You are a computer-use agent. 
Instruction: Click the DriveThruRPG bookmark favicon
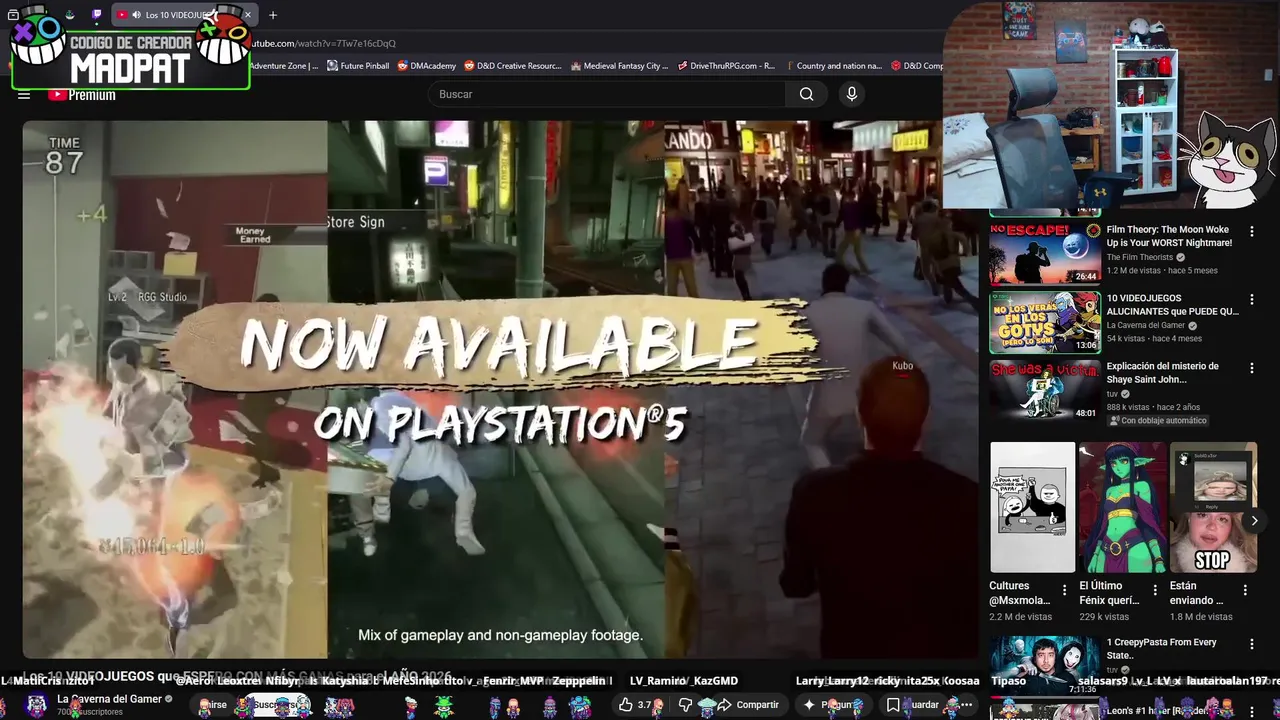[x=682, y=66]
